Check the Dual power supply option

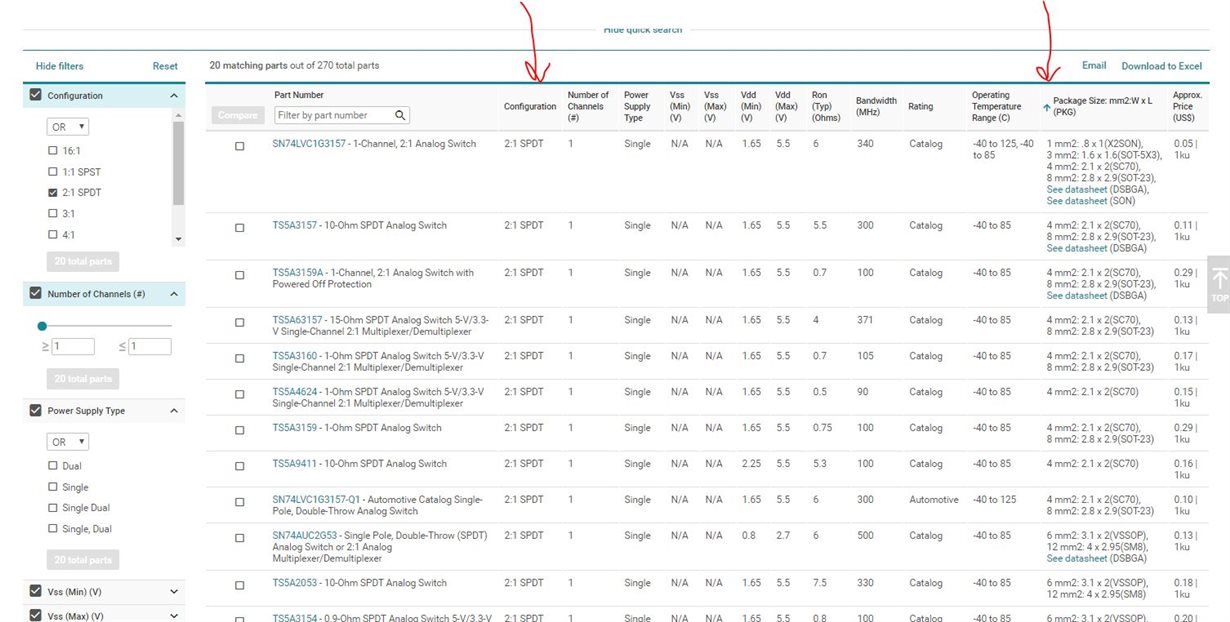click(x=53, y=465)
